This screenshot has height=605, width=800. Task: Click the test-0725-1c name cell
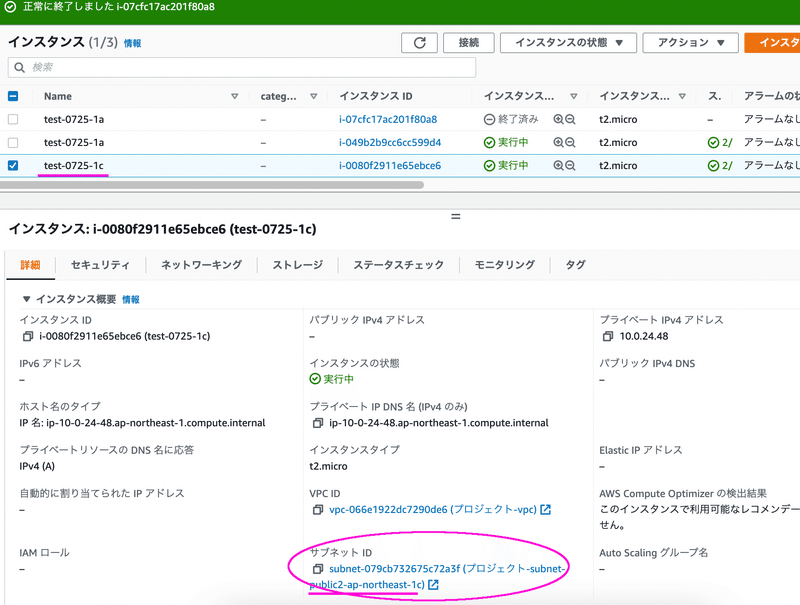(73, 165)
